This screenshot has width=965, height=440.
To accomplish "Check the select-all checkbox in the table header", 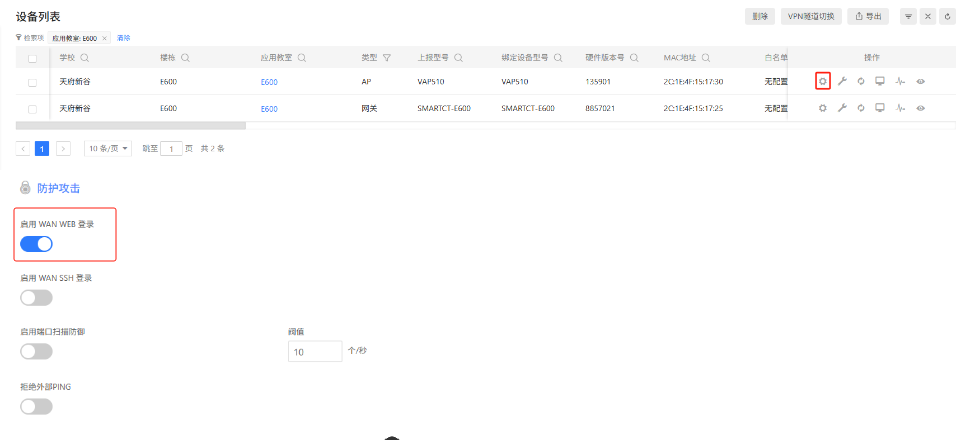I will tap(33, 58).
